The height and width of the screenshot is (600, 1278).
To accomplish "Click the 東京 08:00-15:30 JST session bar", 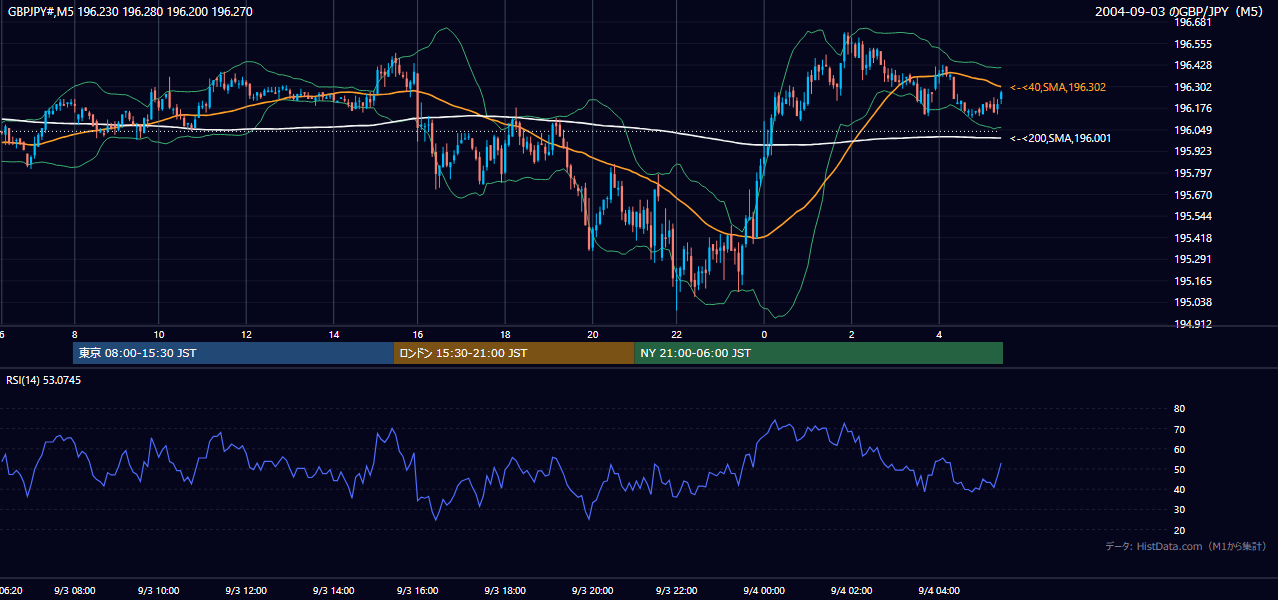I will click(x=233, y=353).
